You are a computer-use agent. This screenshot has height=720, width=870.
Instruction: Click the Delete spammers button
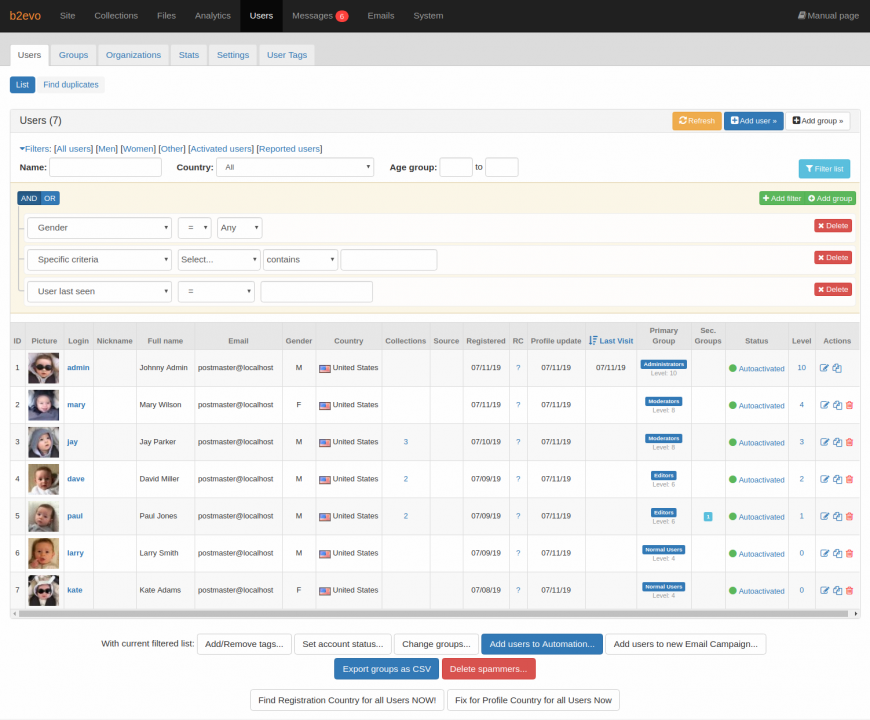pyautogui.click(x=488, y=668)
